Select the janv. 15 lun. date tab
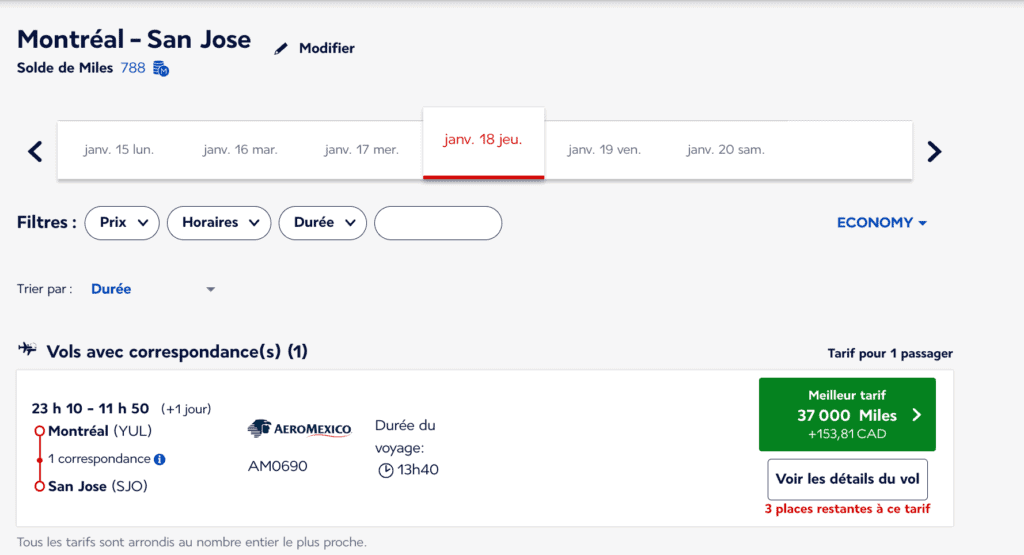Viewport: 1024px width, 555px height. click(x=119, y=150)
